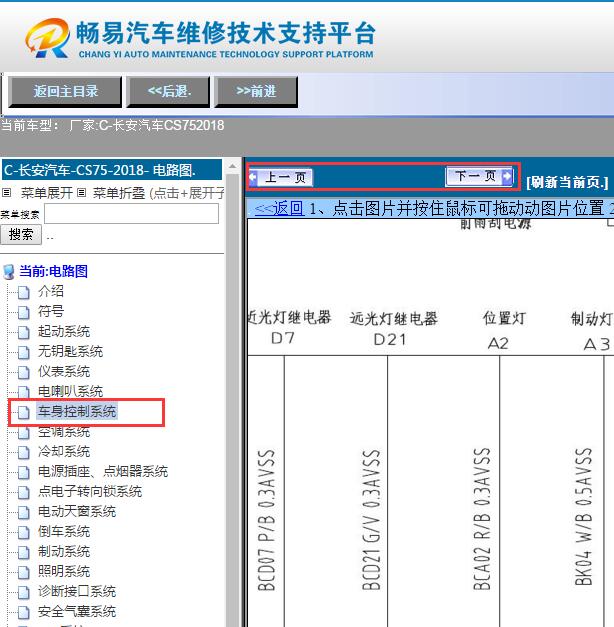Open the 安全气囊系统 tree item
Screen dimensions: 614x627
77,611
